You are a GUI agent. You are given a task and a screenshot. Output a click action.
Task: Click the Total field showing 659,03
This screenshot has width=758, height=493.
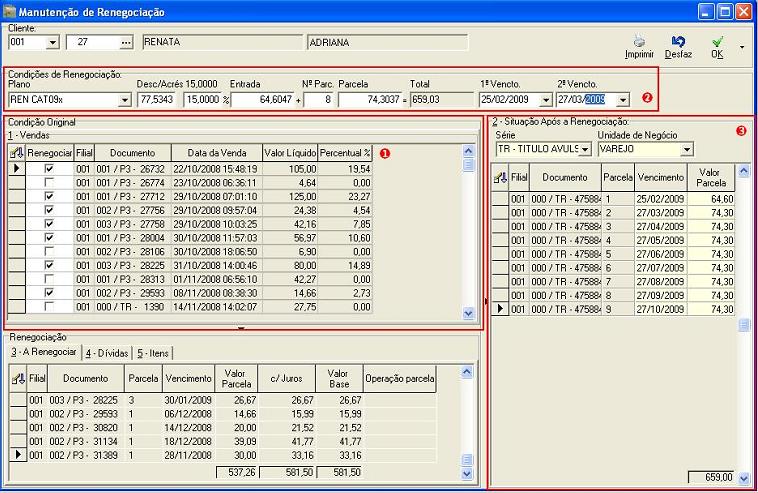442,100
